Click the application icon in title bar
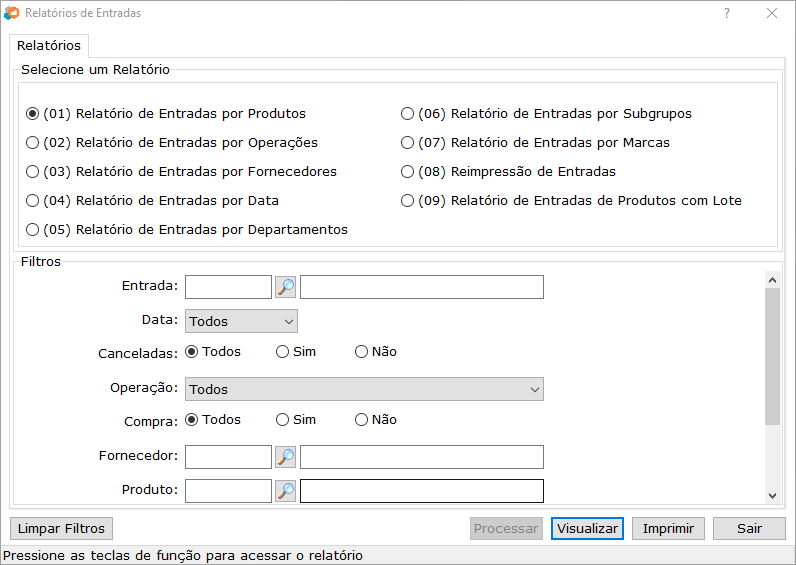 pyautogui.click(x=12, y=14)
